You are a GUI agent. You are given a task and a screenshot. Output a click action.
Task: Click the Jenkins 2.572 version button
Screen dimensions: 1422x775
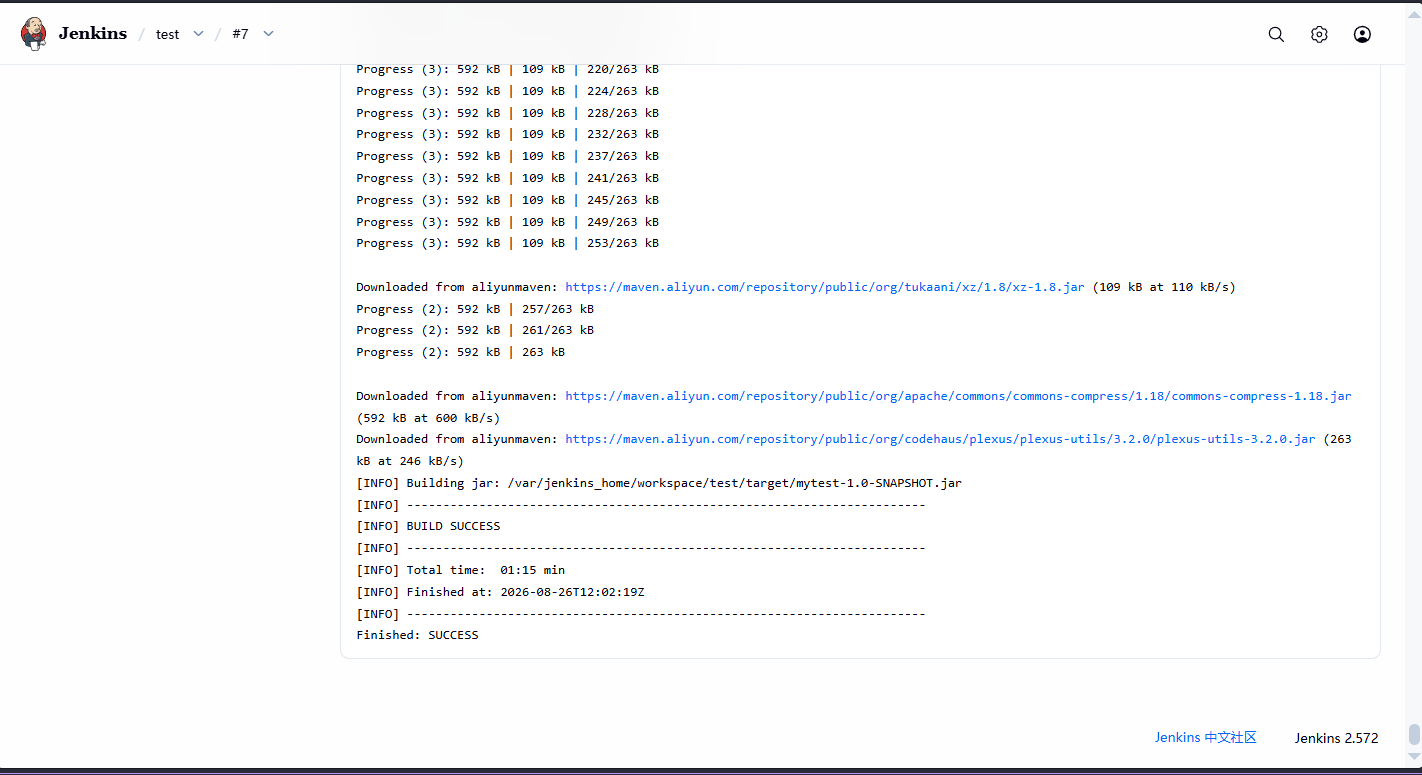tap(1336, 738)
